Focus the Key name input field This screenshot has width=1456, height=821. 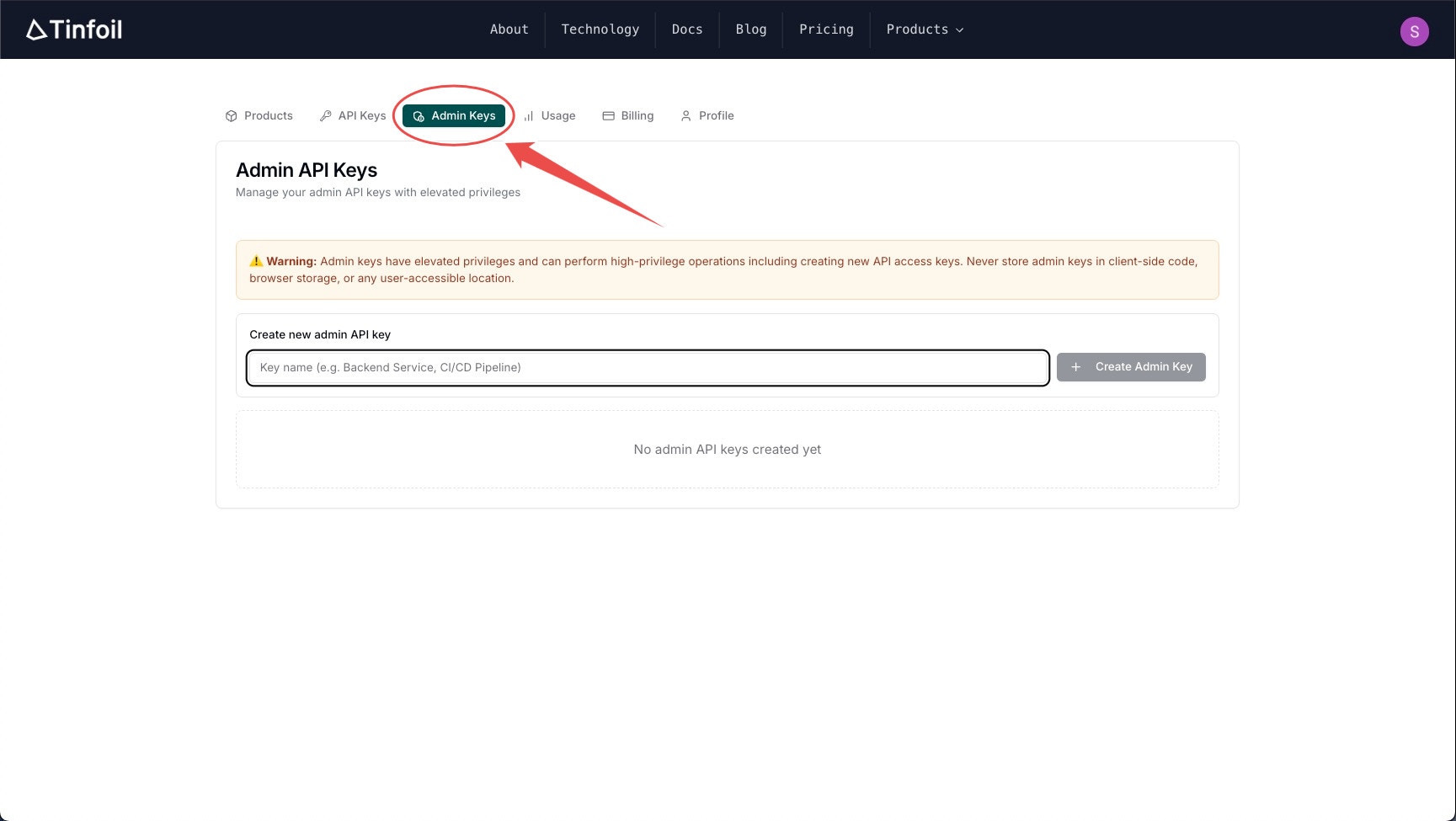pos(648,368)
